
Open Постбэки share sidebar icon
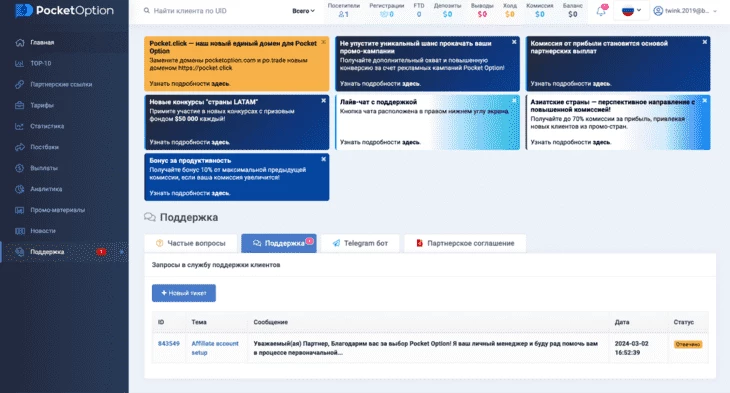[x=20, y=147]
